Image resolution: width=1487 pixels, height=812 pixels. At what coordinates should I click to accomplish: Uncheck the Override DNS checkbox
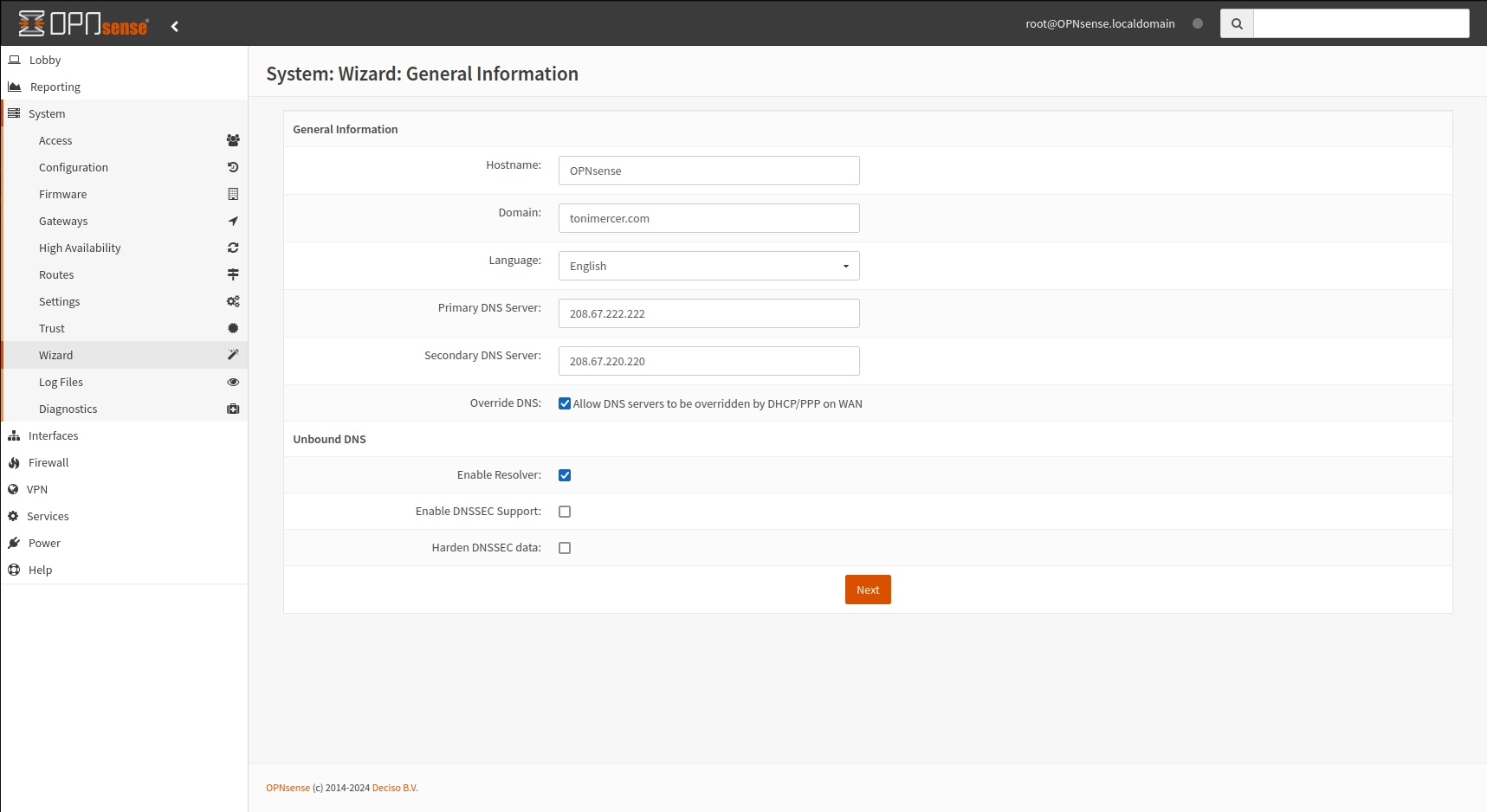pos(565,403)
